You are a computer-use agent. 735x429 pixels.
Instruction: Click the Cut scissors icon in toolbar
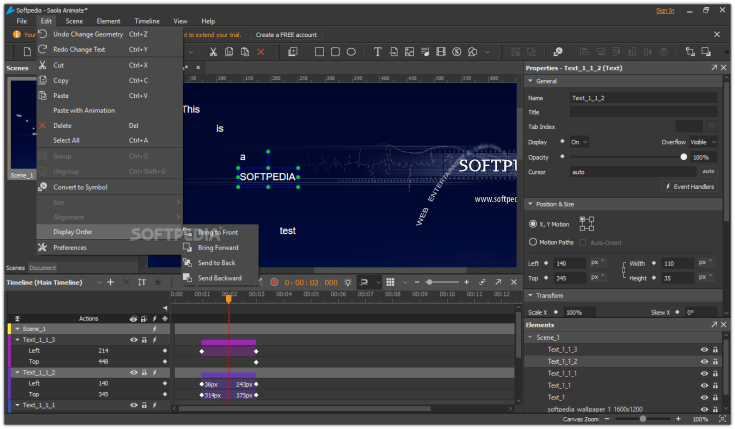coord(213,51)
